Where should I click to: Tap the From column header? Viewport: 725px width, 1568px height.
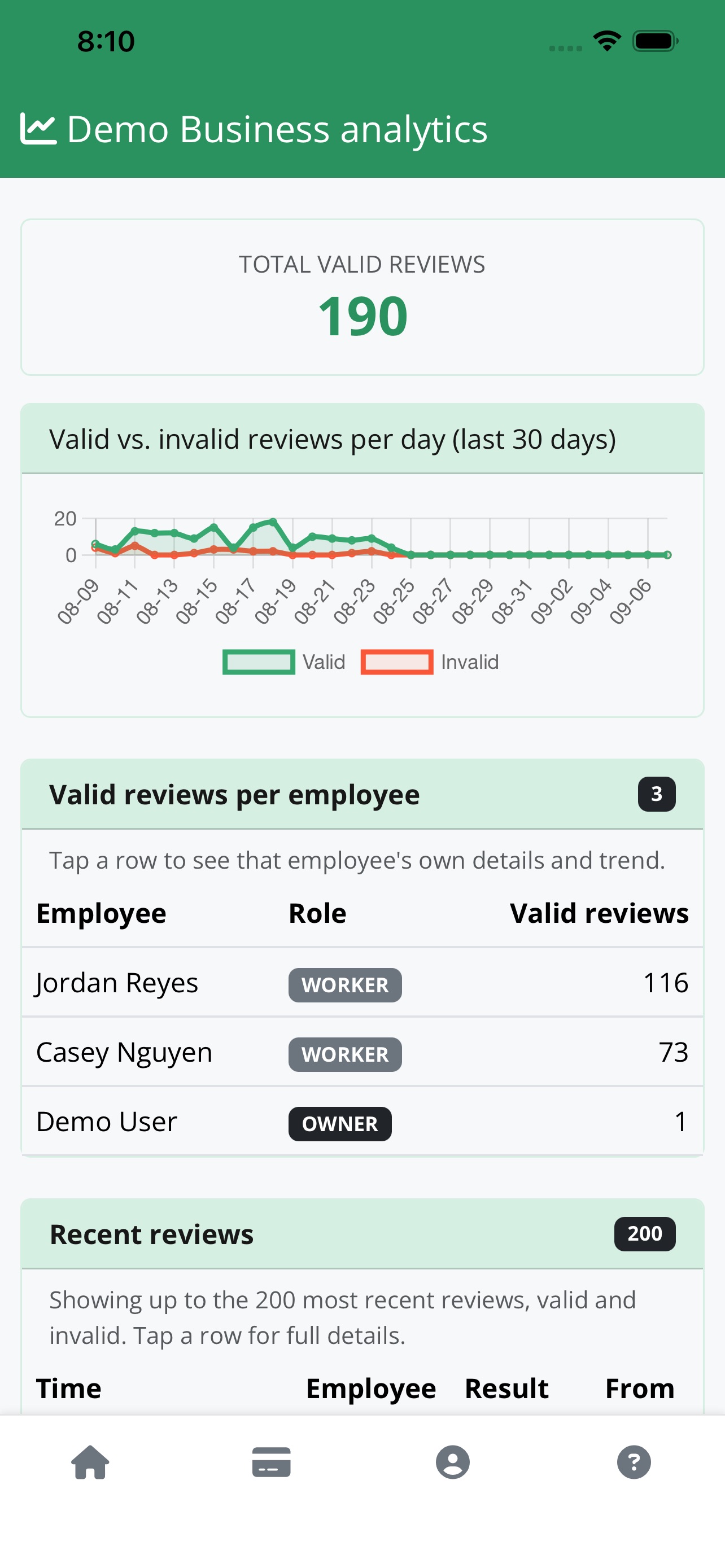pyautogui.click(x=640, y=1389)
